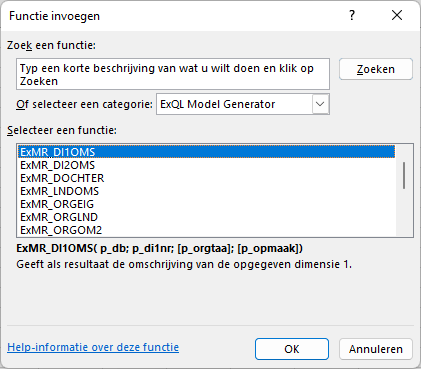Click the Zoeken button
The image size is (421, 369).
click(x=376, y=69)
